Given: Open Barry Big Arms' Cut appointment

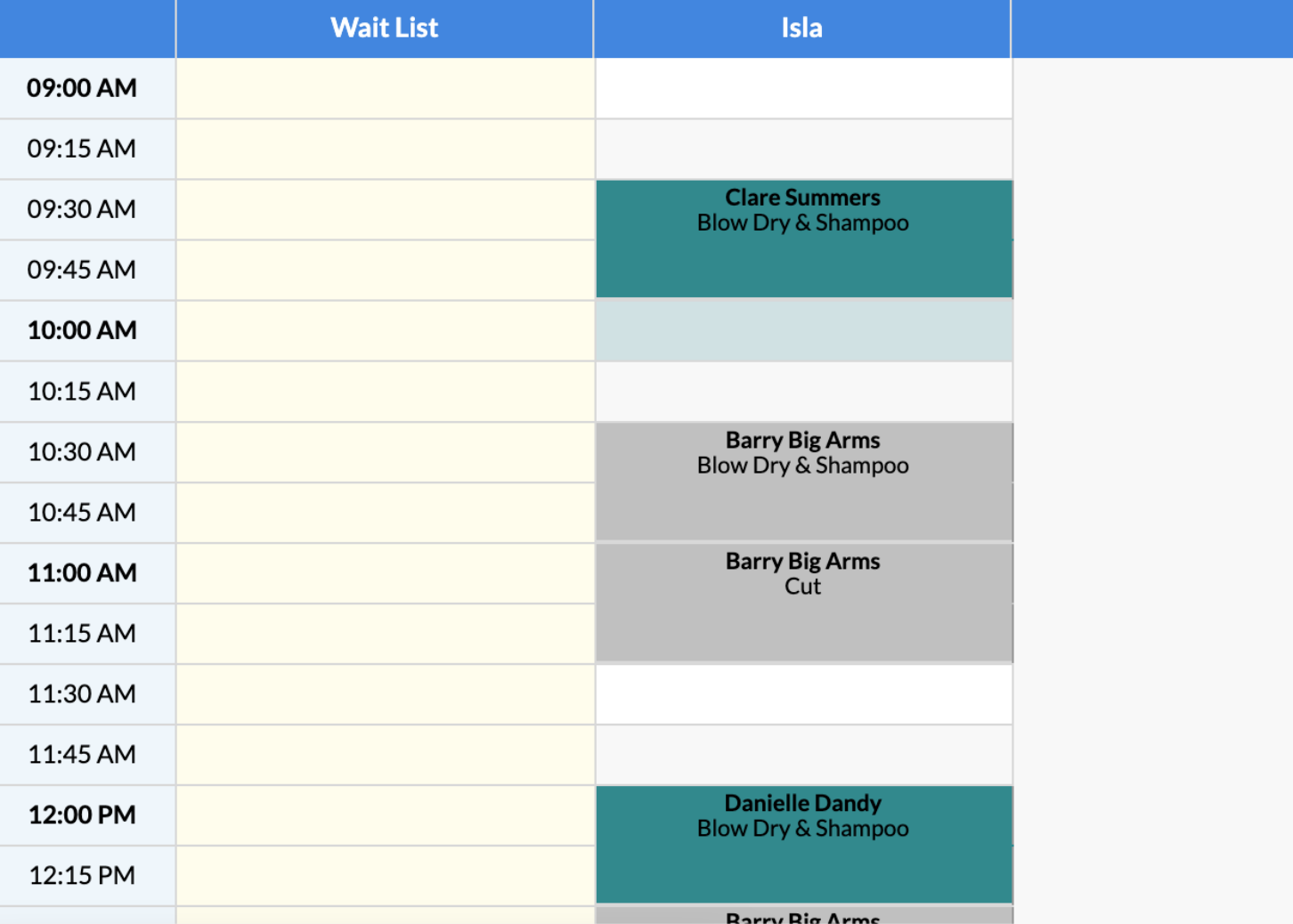Looking at the screenshot, I should 801,602.
